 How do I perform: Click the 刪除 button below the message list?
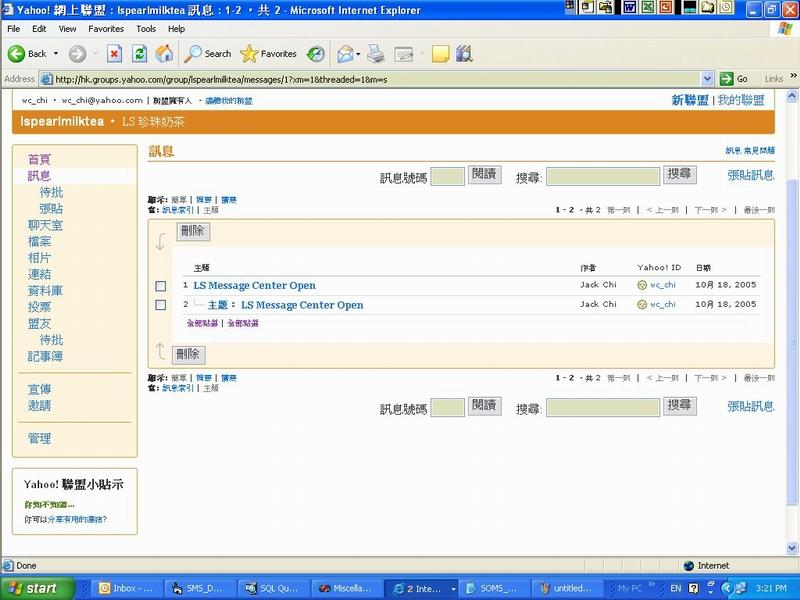(x=188, y=355)
